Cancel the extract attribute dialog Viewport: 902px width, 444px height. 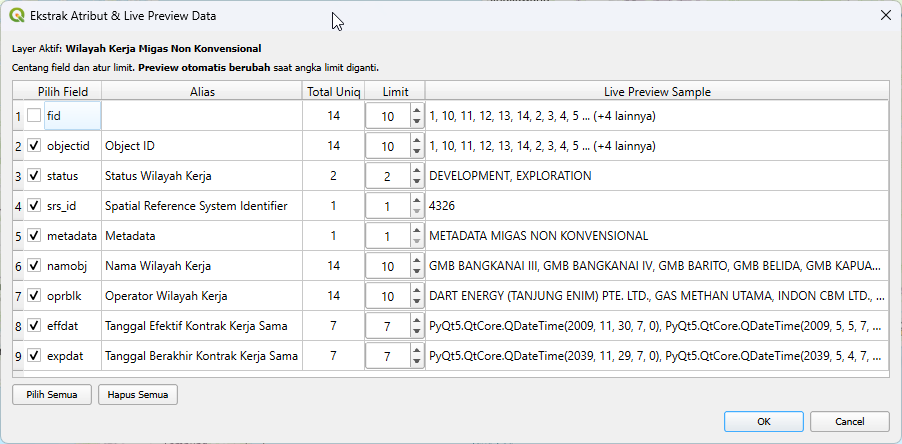849,421
